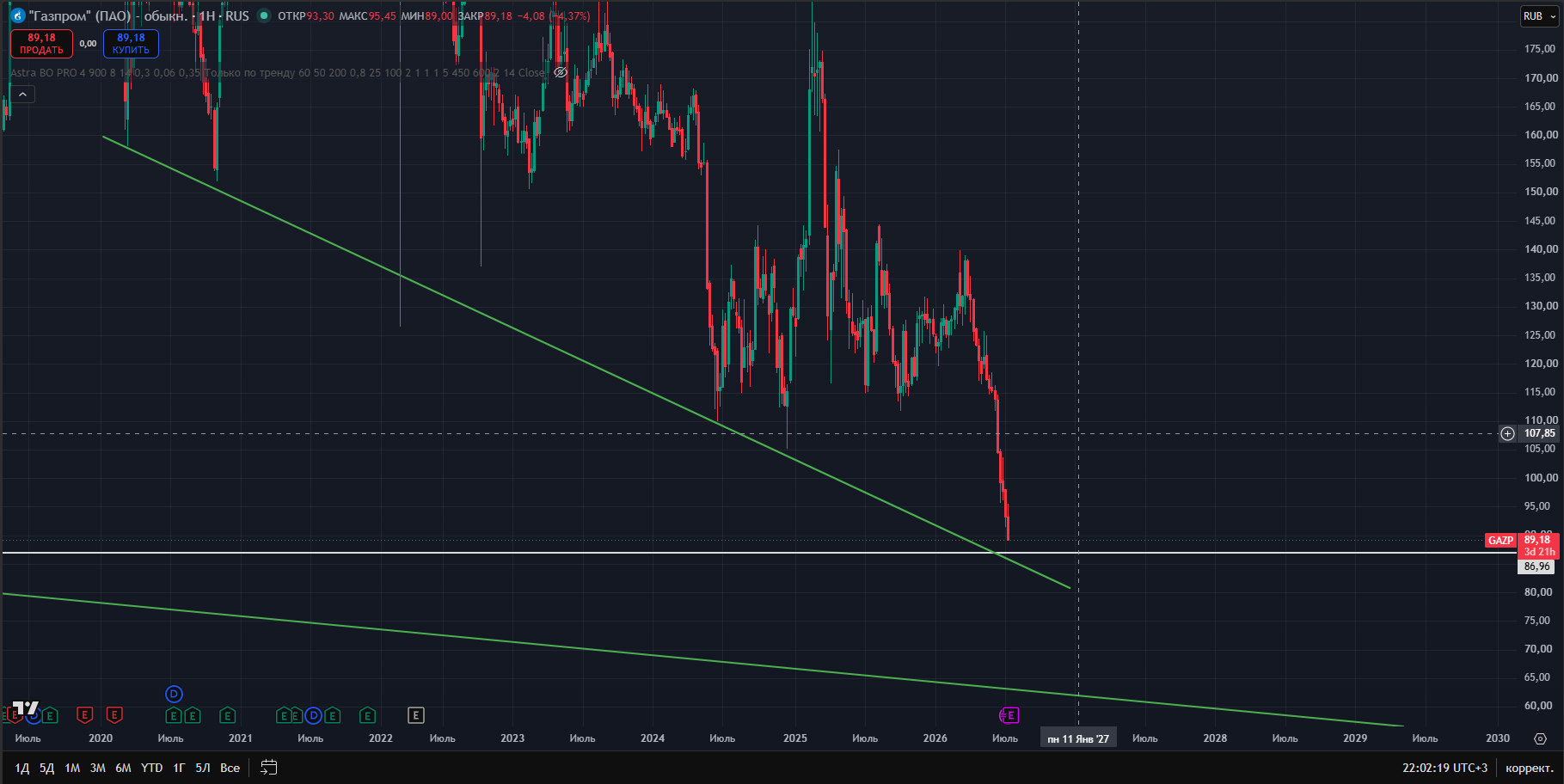This screenshot has height=784, width=1564.
Task: Select the 3М time range
Action: click(98, 768)
